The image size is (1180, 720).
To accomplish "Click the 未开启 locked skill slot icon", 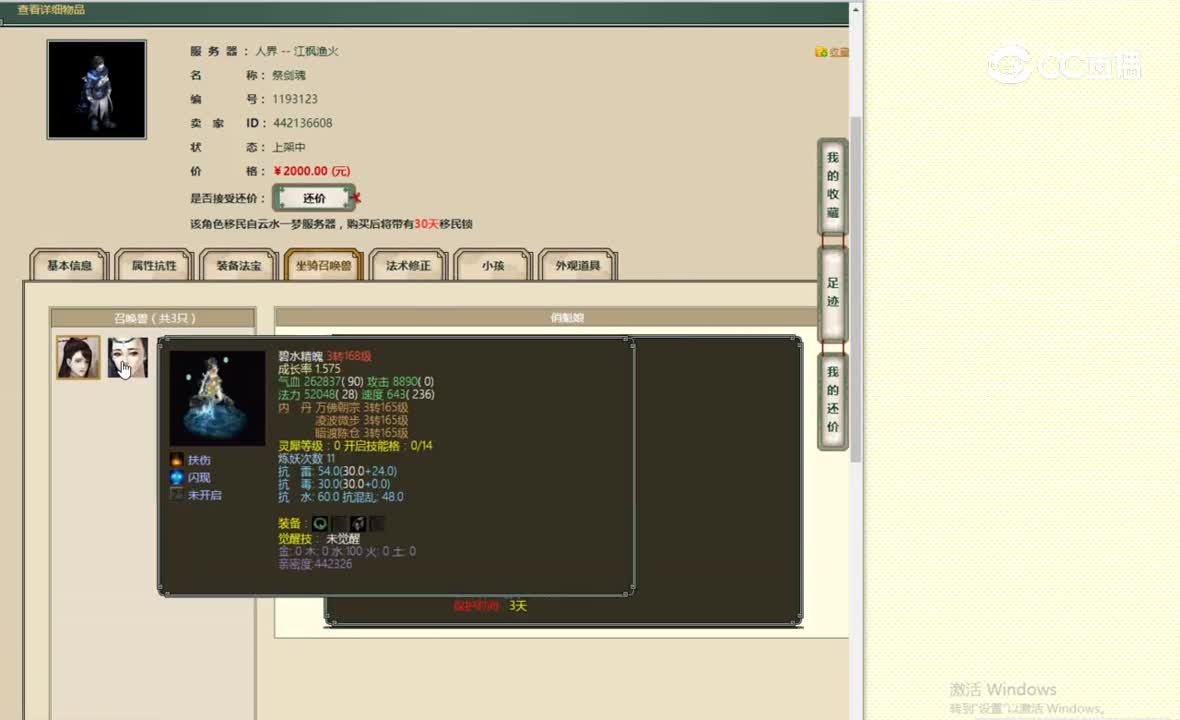I will point(177,494).
